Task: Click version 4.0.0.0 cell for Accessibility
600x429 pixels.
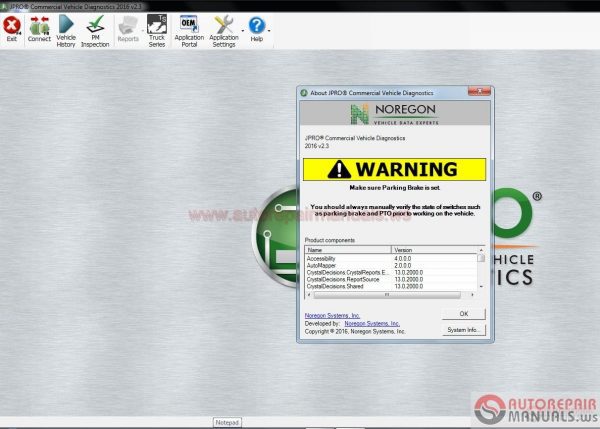Action: (403, 259)
